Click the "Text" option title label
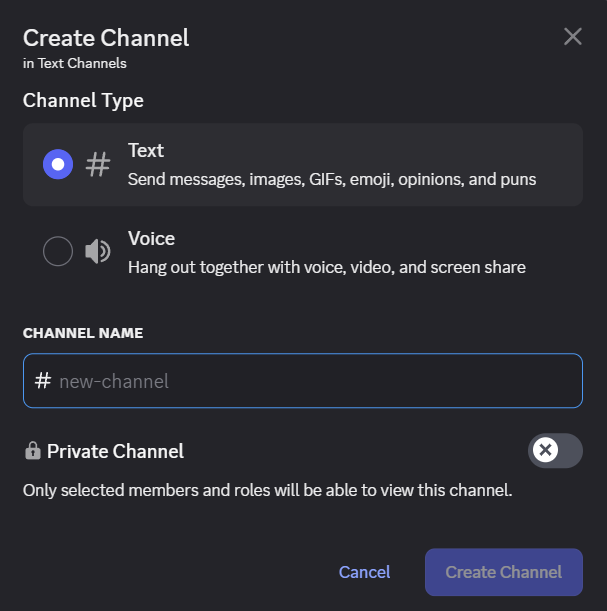The width and height of the screenshot is (607, 611). coord(146,151)
